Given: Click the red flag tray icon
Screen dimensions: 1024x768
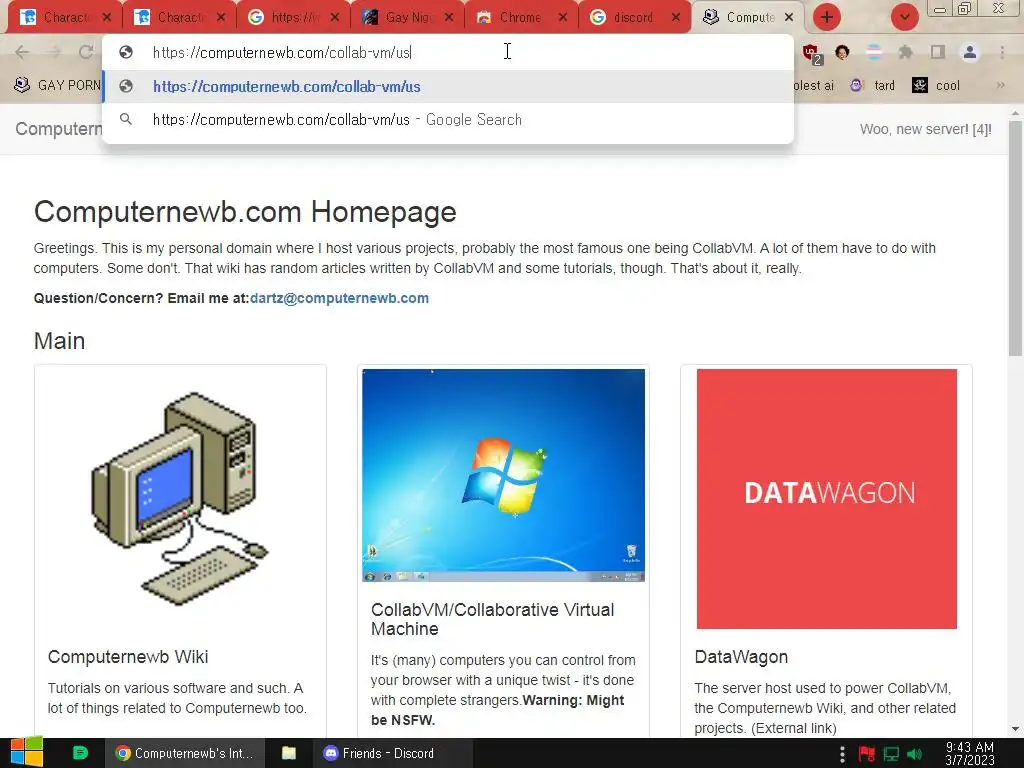Looking at the screenshot, I should 867,754.
